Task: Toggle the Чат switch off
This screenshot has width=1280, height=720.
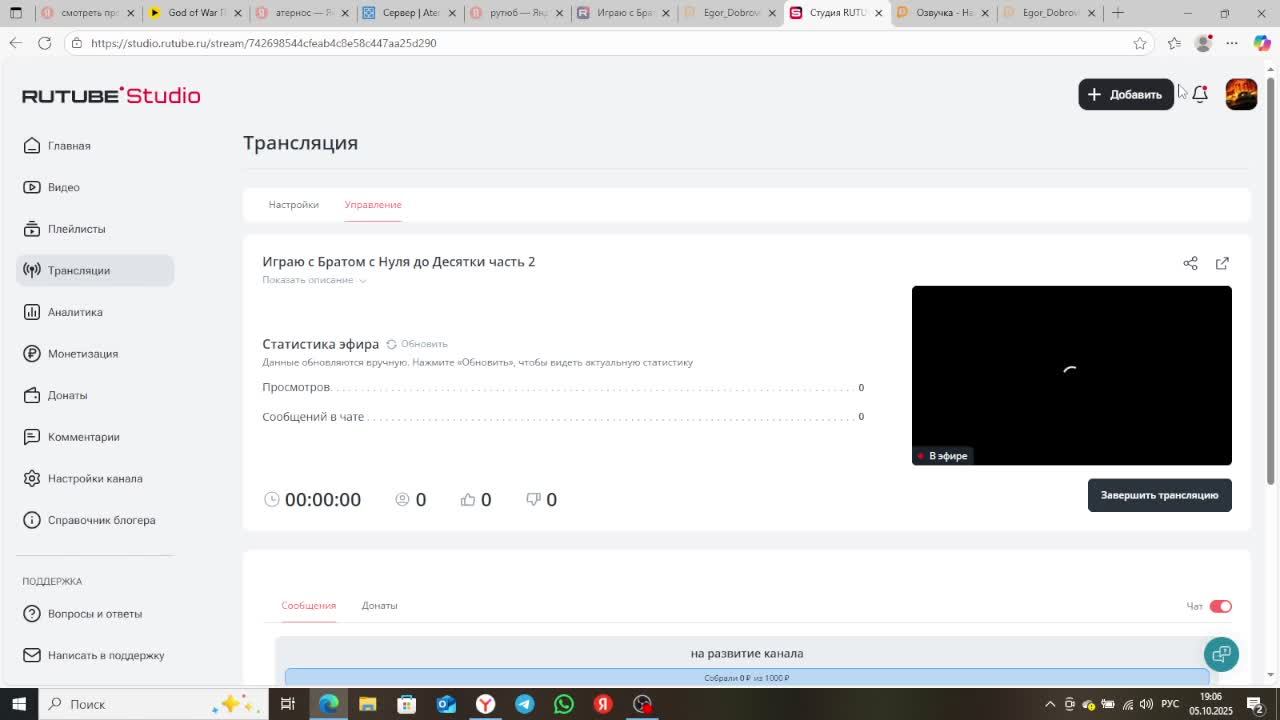Action: click(x=1220, y=606)
